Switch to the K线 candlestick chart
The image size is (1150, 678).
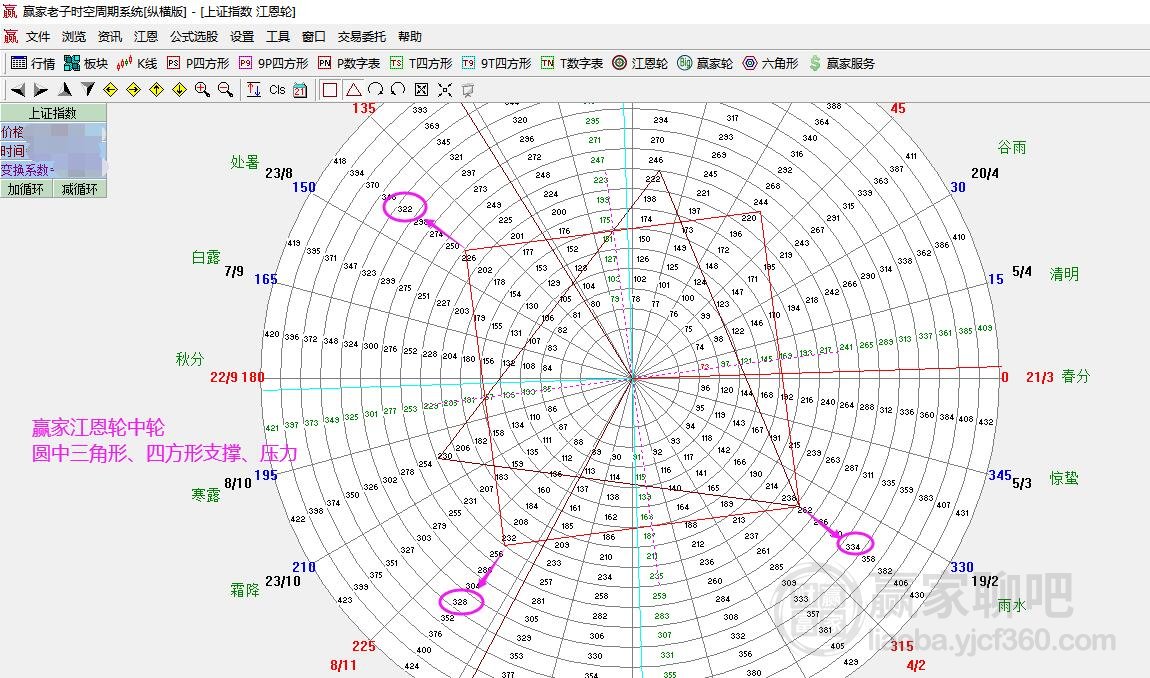pos(137,64)
